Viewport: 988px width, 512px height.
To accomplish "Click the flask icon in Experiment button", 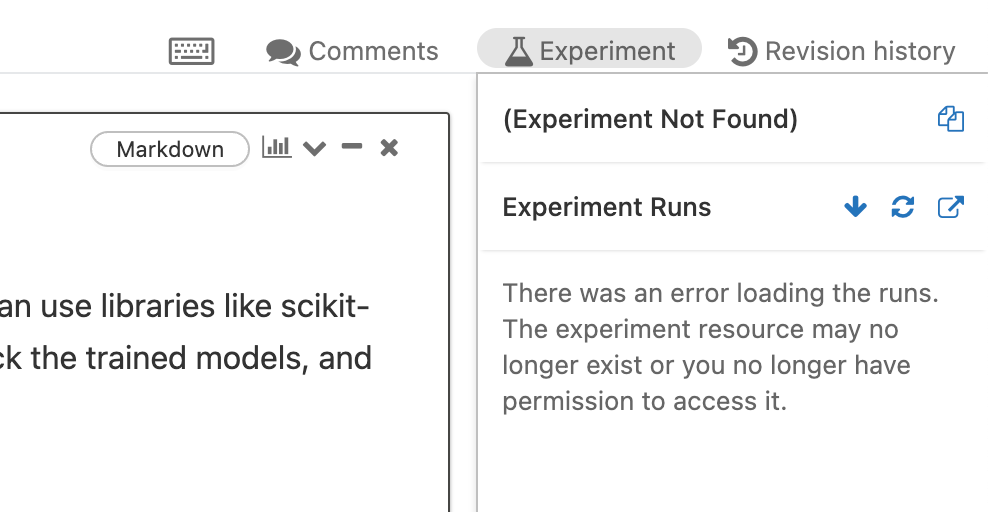I will (518, 51).
